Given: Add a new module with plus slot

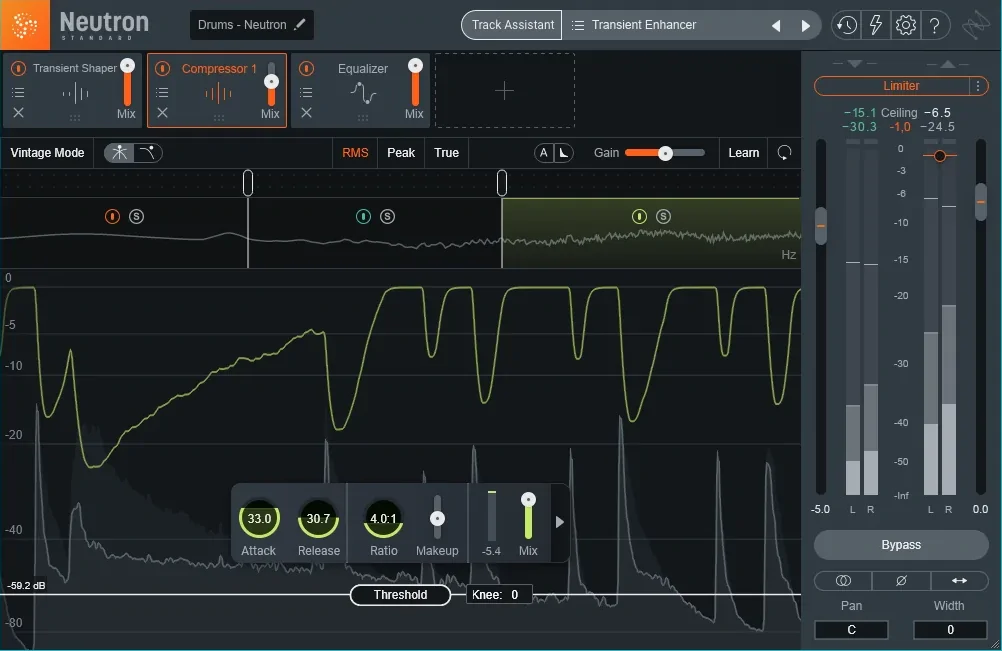Looking at the screenshot, I should click(x=504, y=91).
